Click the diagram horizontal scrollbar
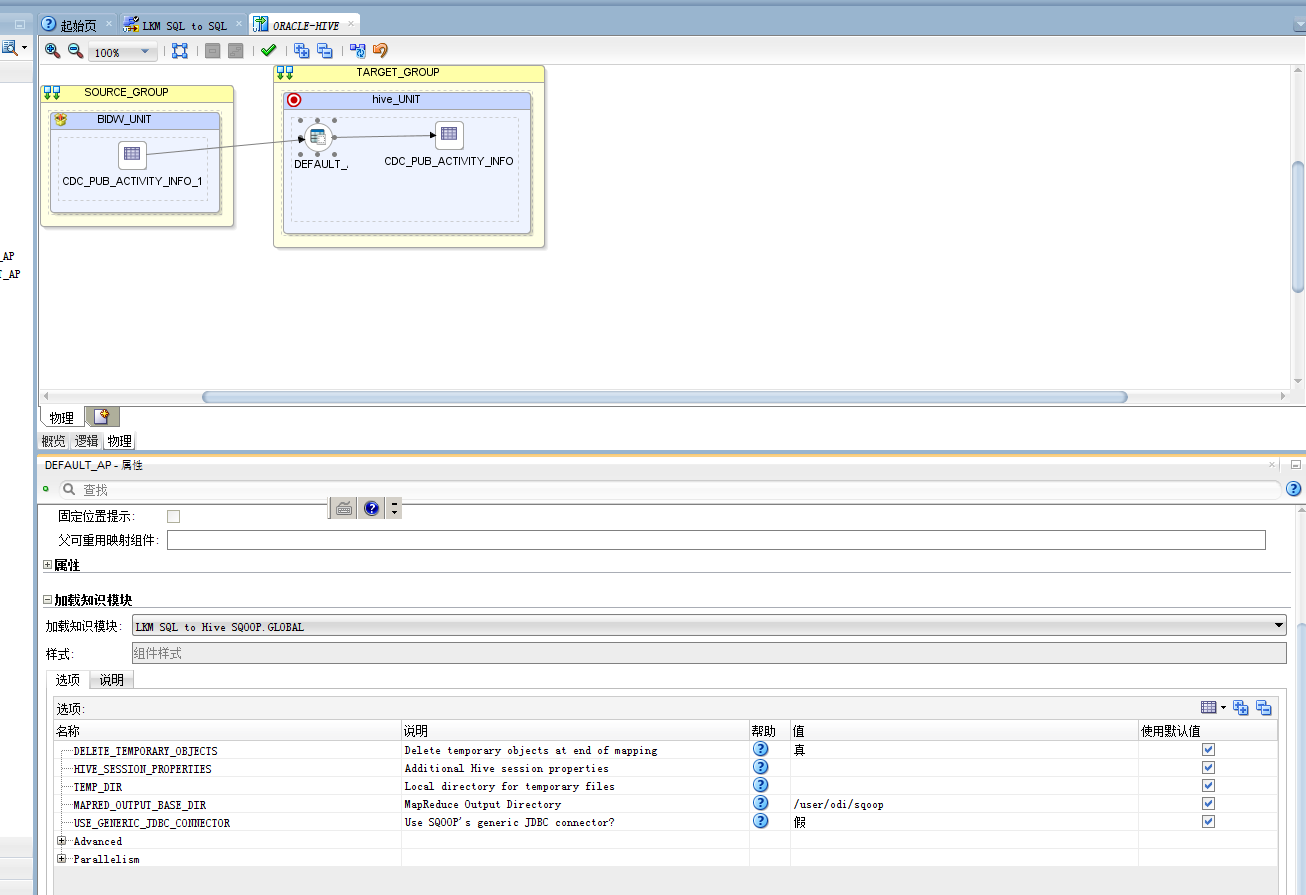This screenshot has height=895, width=1306. point(664,397)
